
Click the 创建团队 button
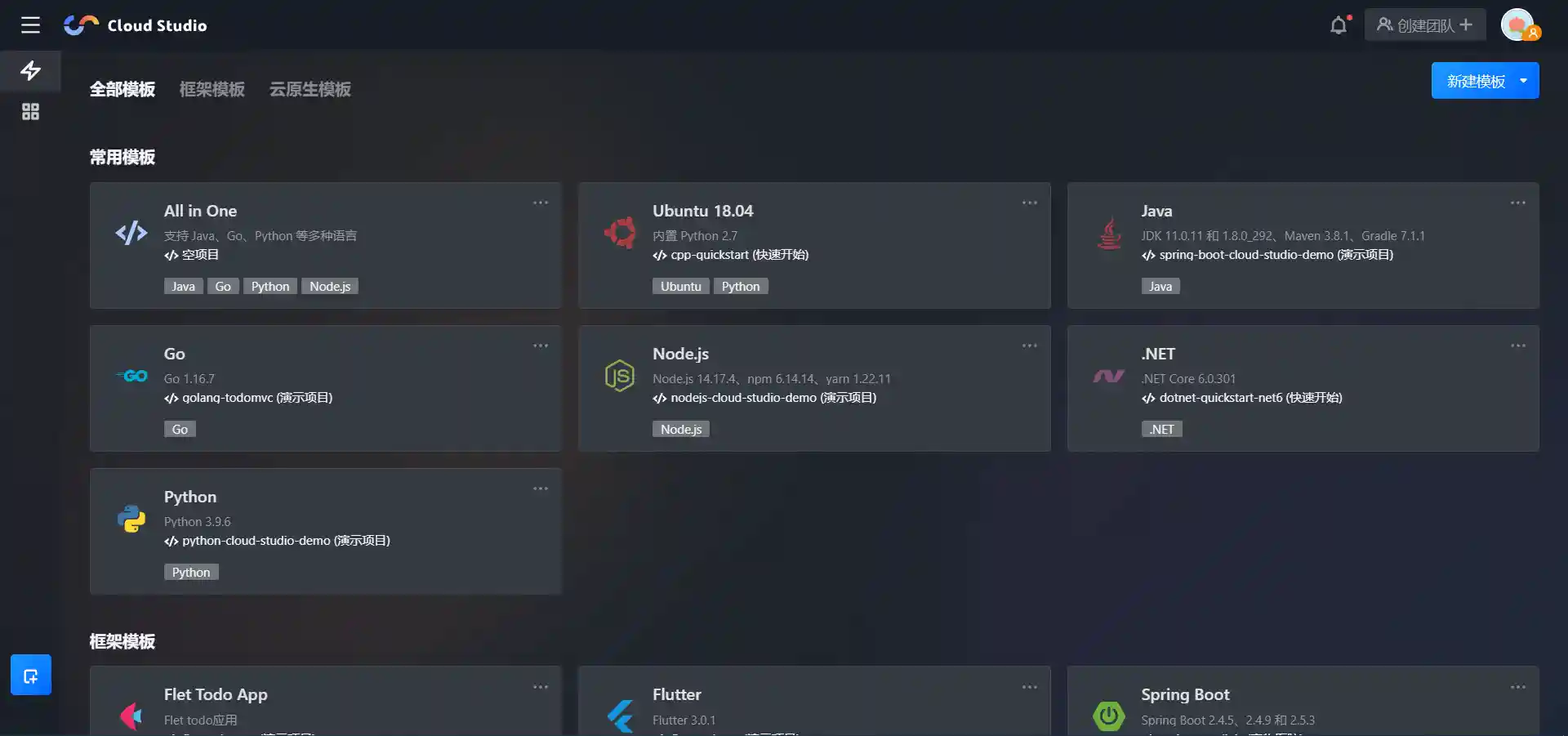(1424, 25)
